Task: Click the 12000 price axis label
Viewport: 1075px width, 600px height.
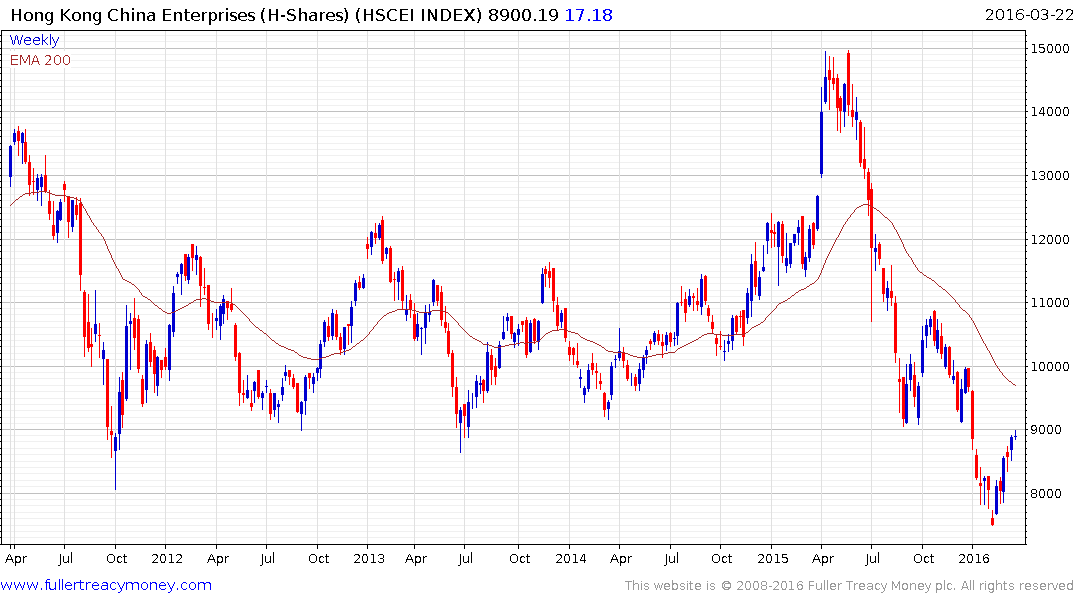Action: [1046, 239]
